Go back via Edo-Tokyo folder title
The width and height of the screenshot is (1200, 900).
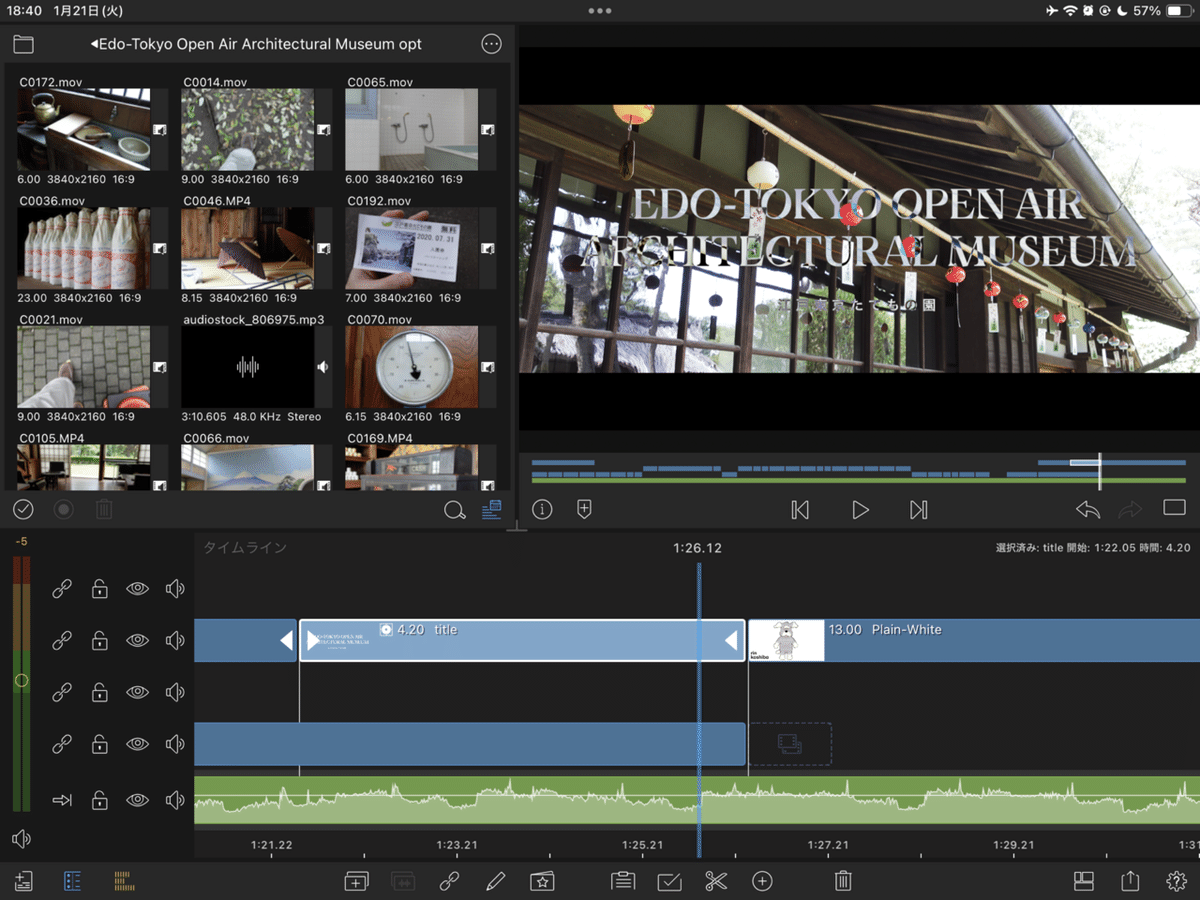click(x=255, y=44)
